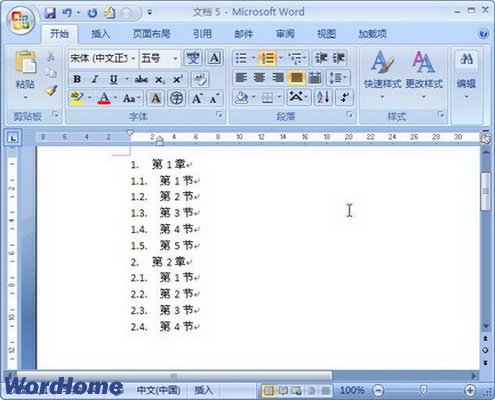This screenshot has width=495, height=400.
Task: Redo the last action
Action: (x=92, y=13)
